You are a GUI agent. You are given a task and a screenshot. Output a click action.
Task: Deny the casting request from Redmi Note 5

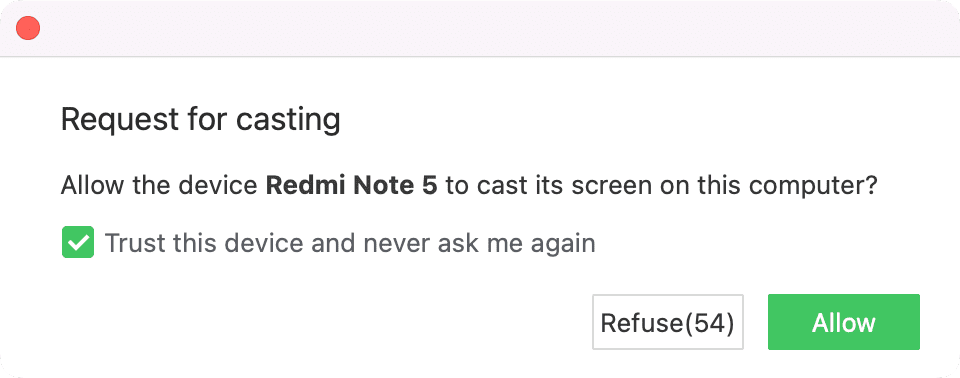tap(667, 322)
